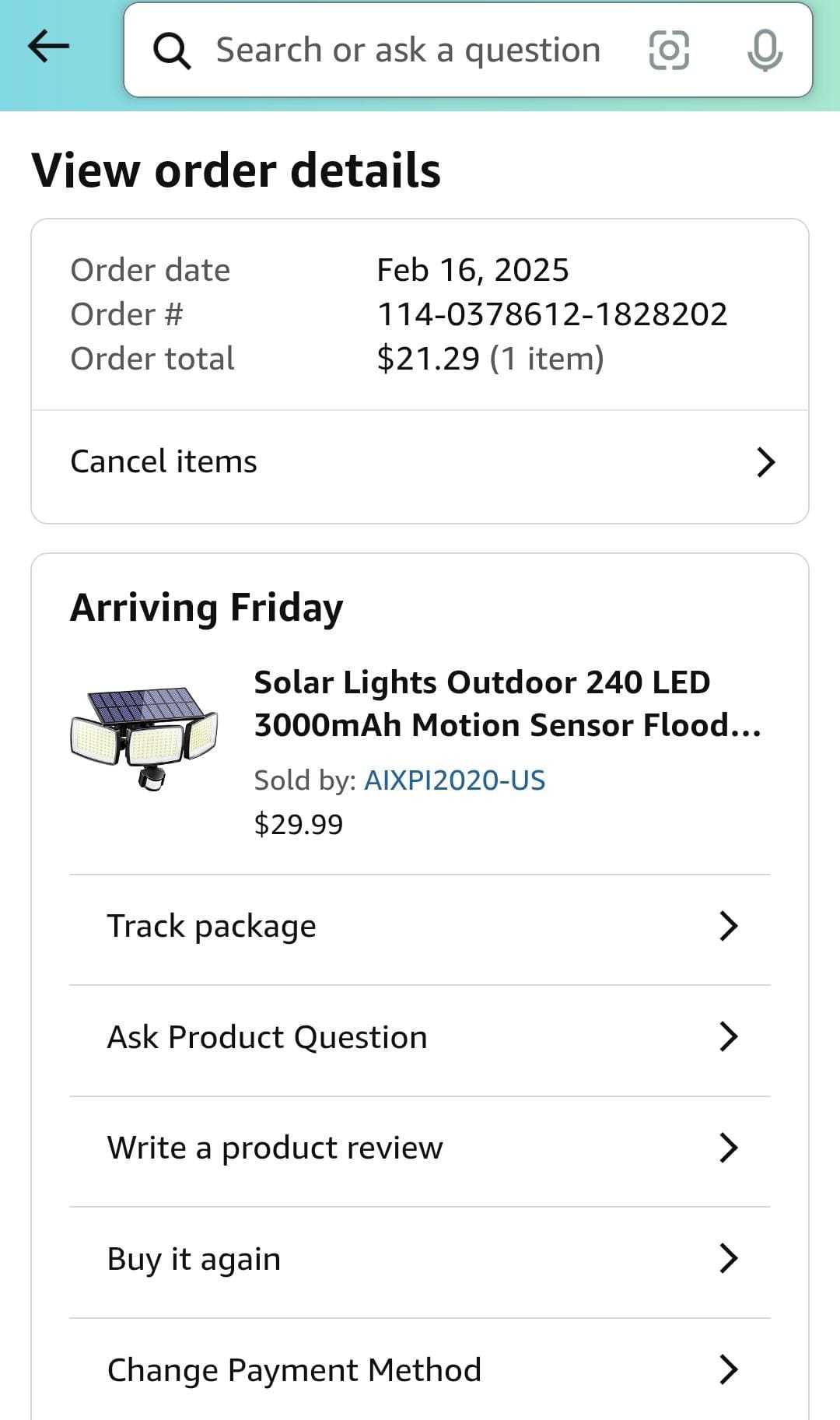The image size is (840, 1420).
Task: Tap the chevron beside Ask Product Question
Action: 728,1036
